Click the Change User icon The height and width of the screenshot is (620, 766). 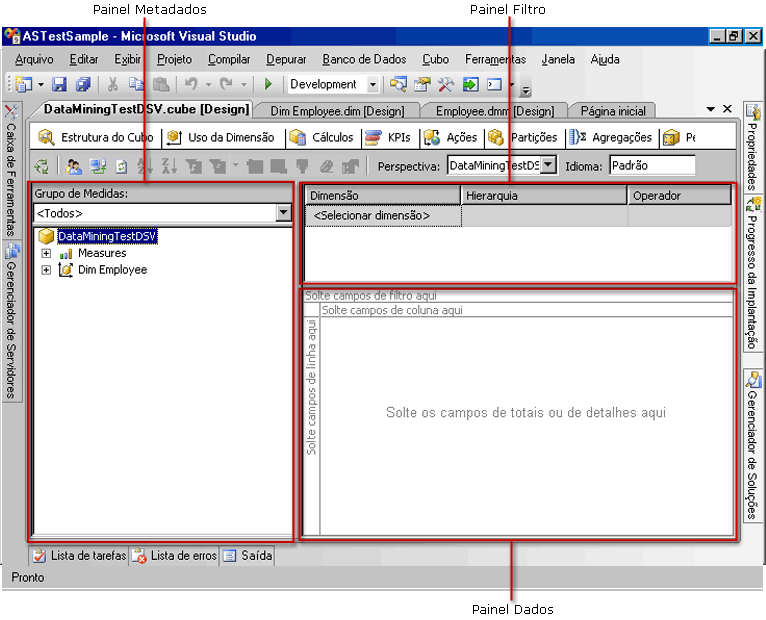pyautogui.click(x=74, y=166)
